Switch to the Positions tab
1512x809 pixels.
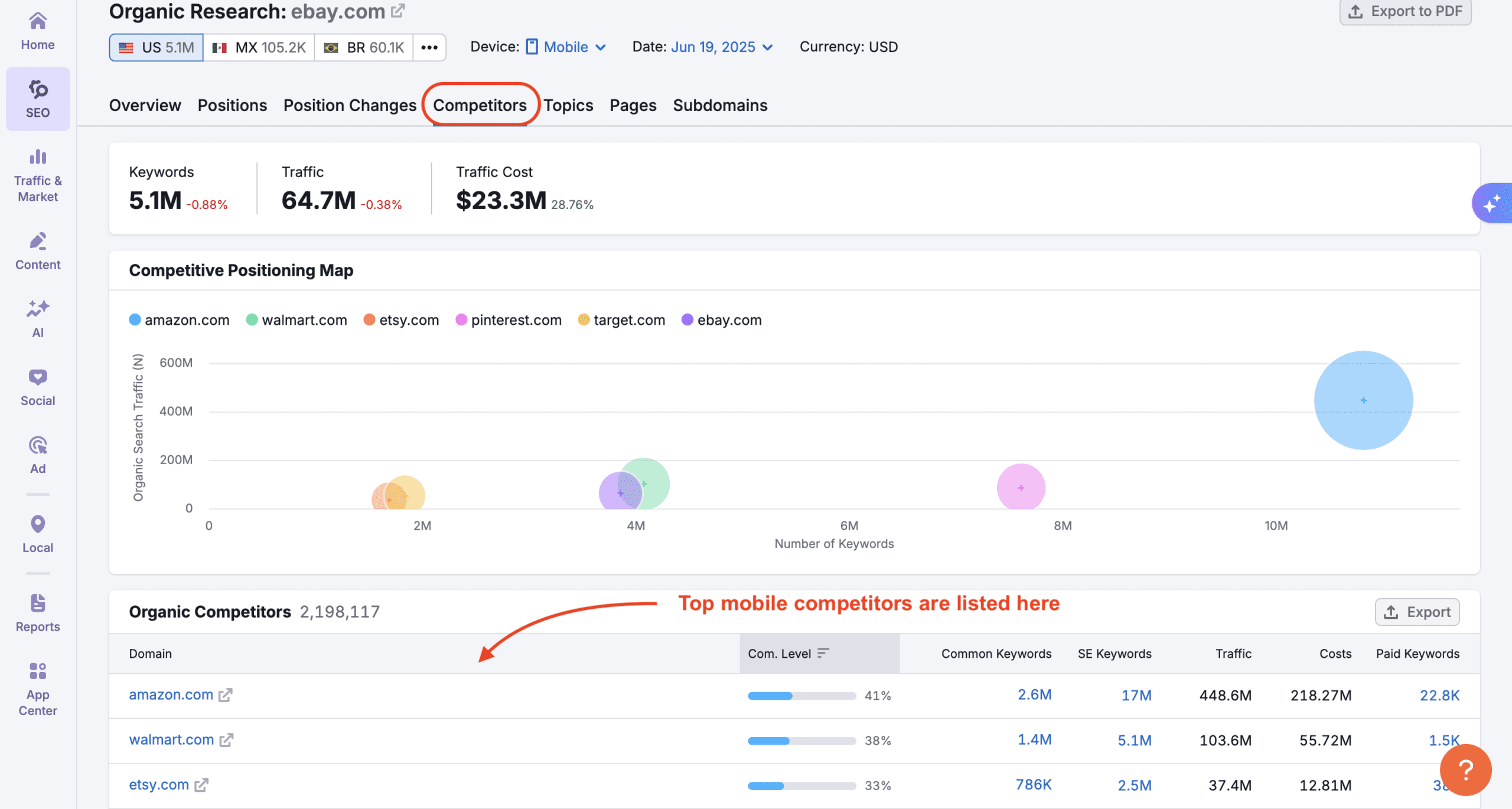(x=232, y=105)
